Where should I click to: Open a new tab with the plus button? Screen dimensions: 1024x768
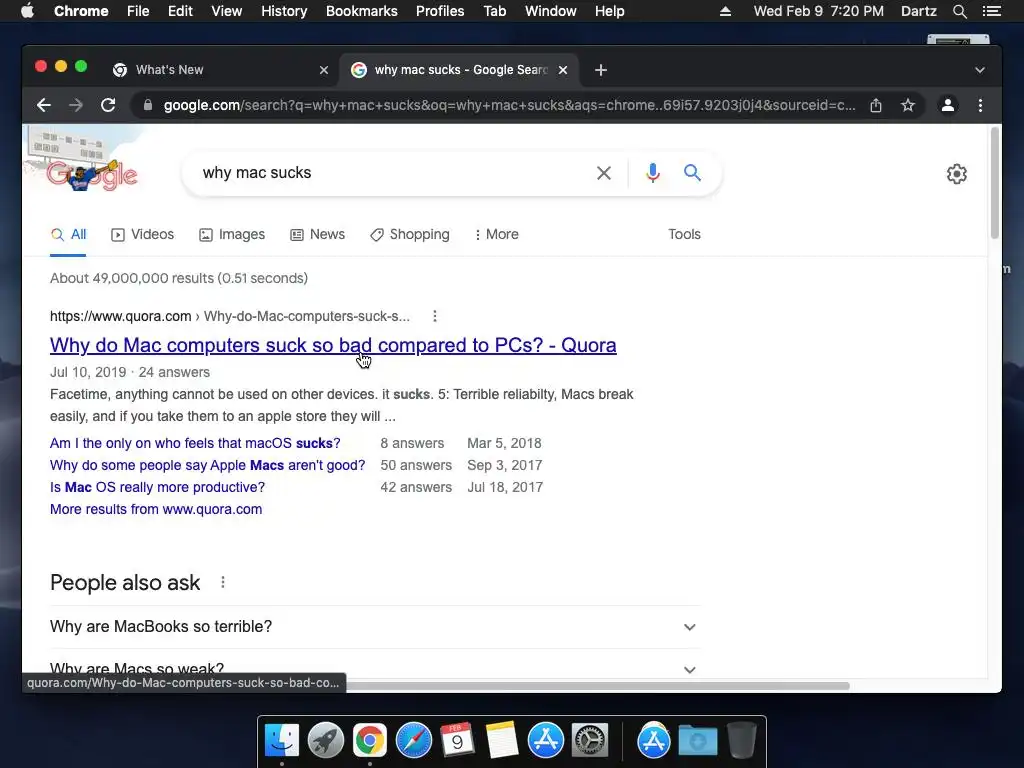click(601, 70)
